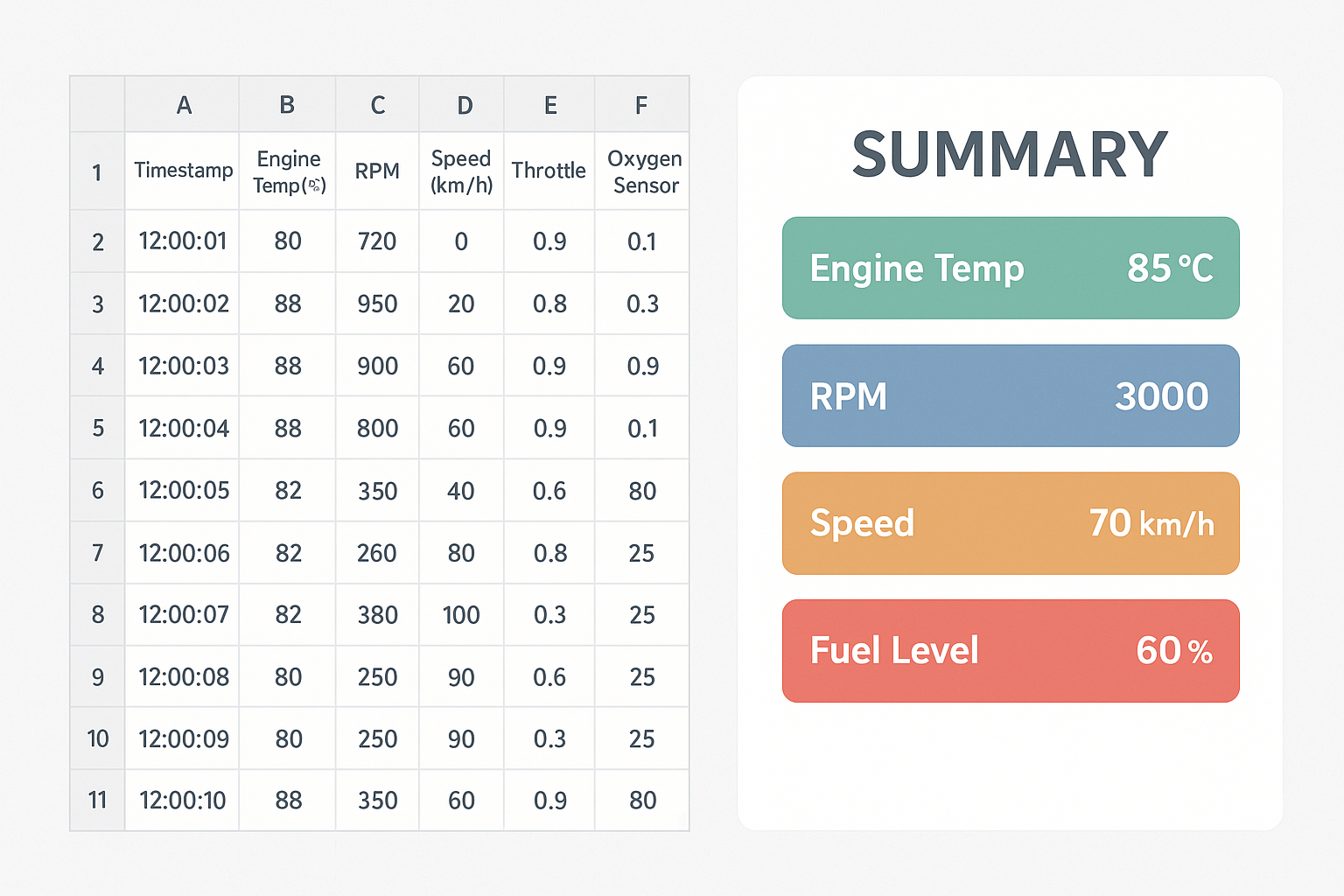This screenshot has height=896, width=1344.
Task: Select timestamp cell 12:00:08
Action: pyautogui.click(x=182, y=676)
